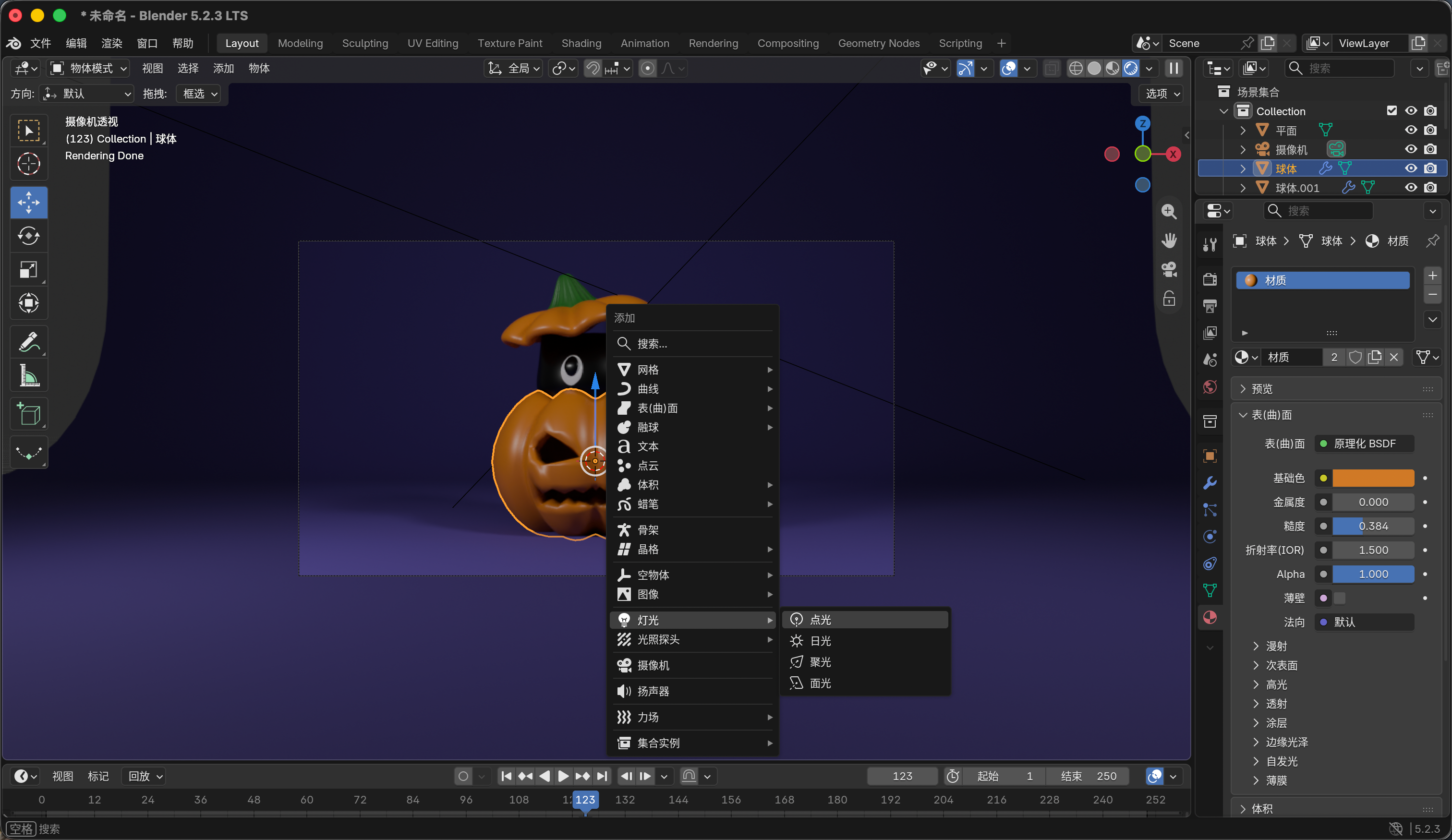Select the Measure ruler tool
1452x840 pixels.
coord(29,375)
